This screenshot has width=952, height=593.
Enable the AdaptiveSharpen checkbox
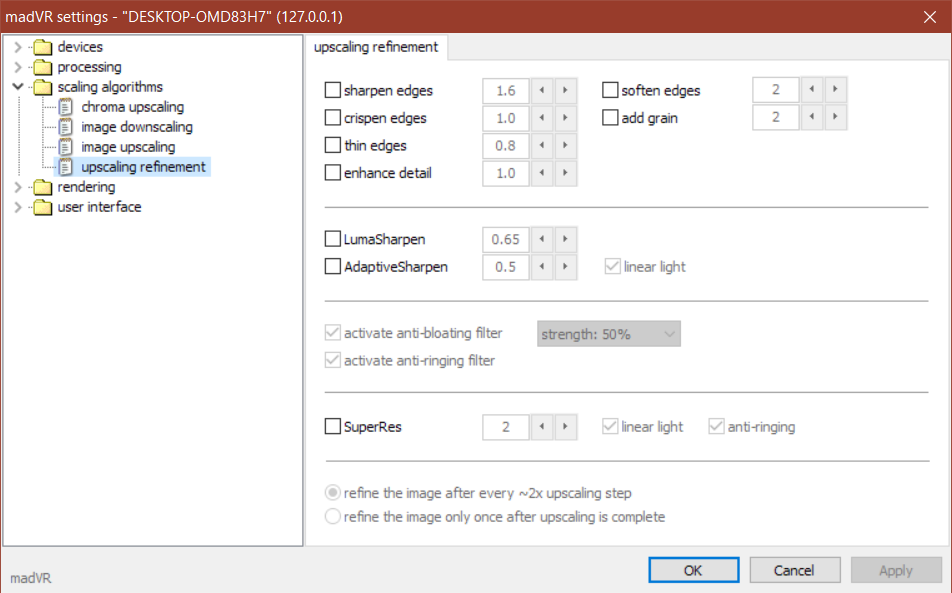click(x=333, y=266)
